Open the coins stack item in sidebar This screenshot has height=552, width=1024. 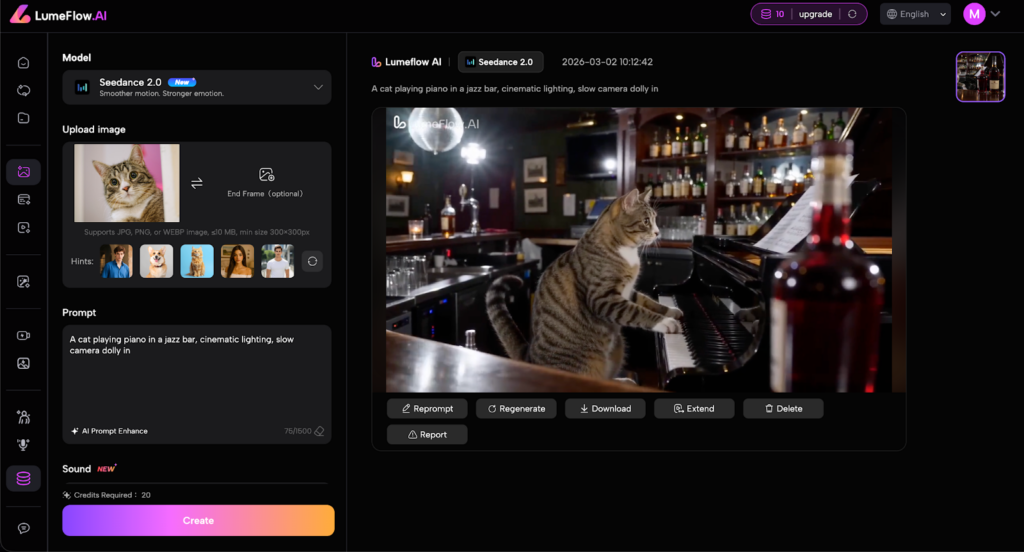pos(23,478)
